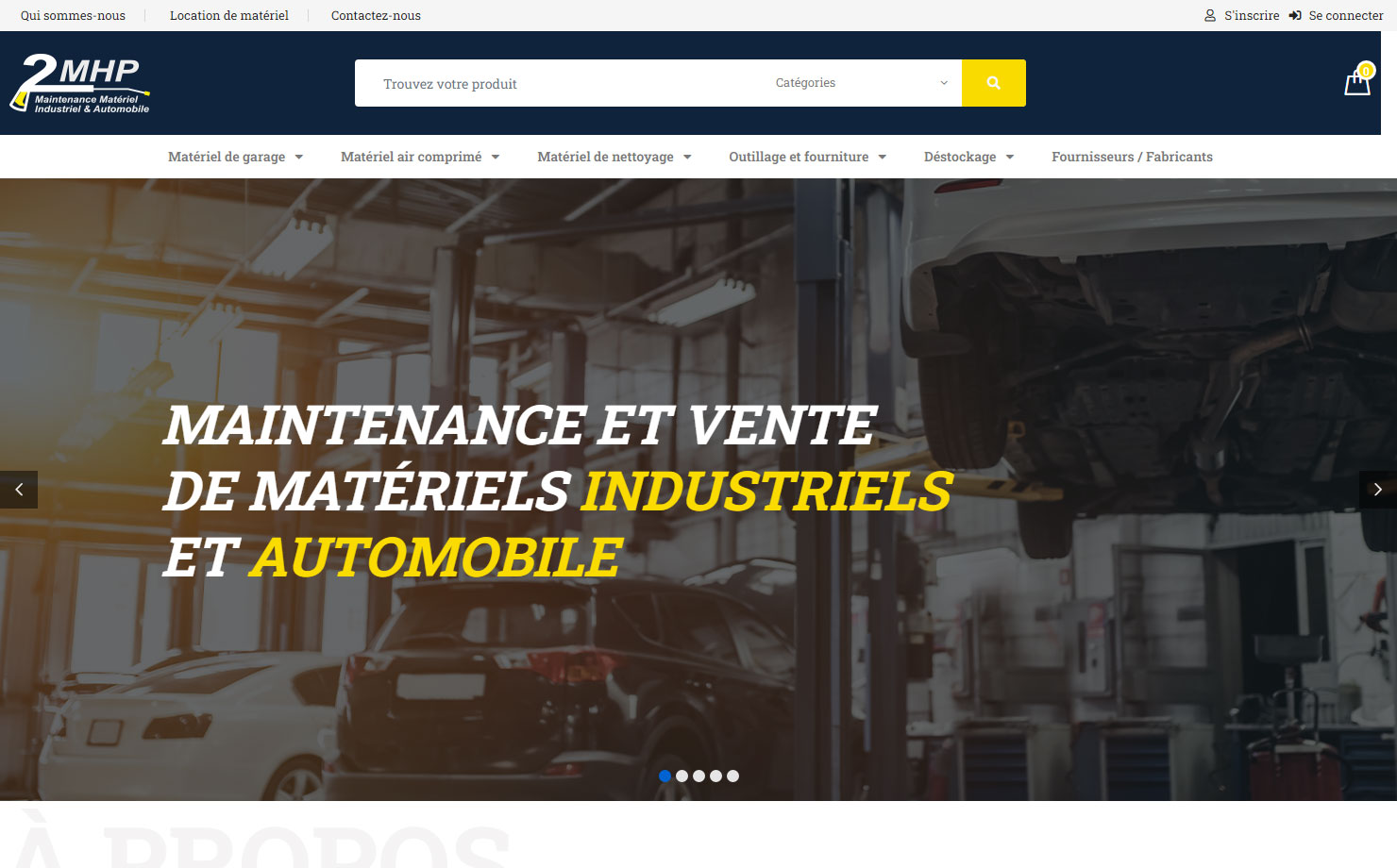
Task: Expand the Matériel air comprimé menu
Action: [x=420, y=157]
